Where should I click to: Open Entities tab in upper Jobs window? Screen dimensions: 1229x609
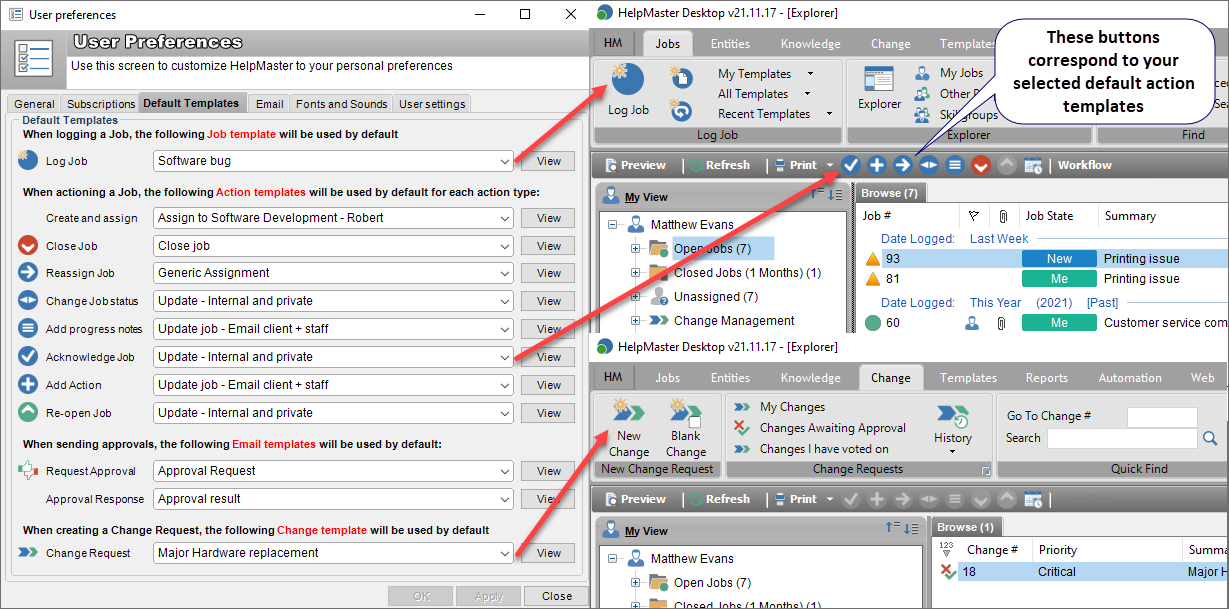pyautogui.click(x=730, y=44)
